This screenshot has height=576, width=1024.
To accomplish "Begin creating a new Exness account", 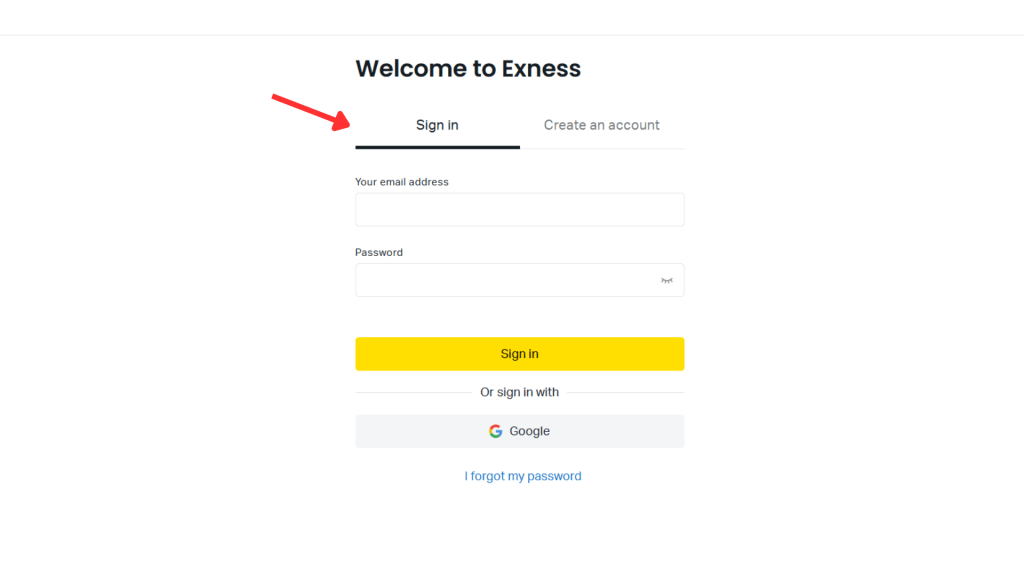I will 601,125.
